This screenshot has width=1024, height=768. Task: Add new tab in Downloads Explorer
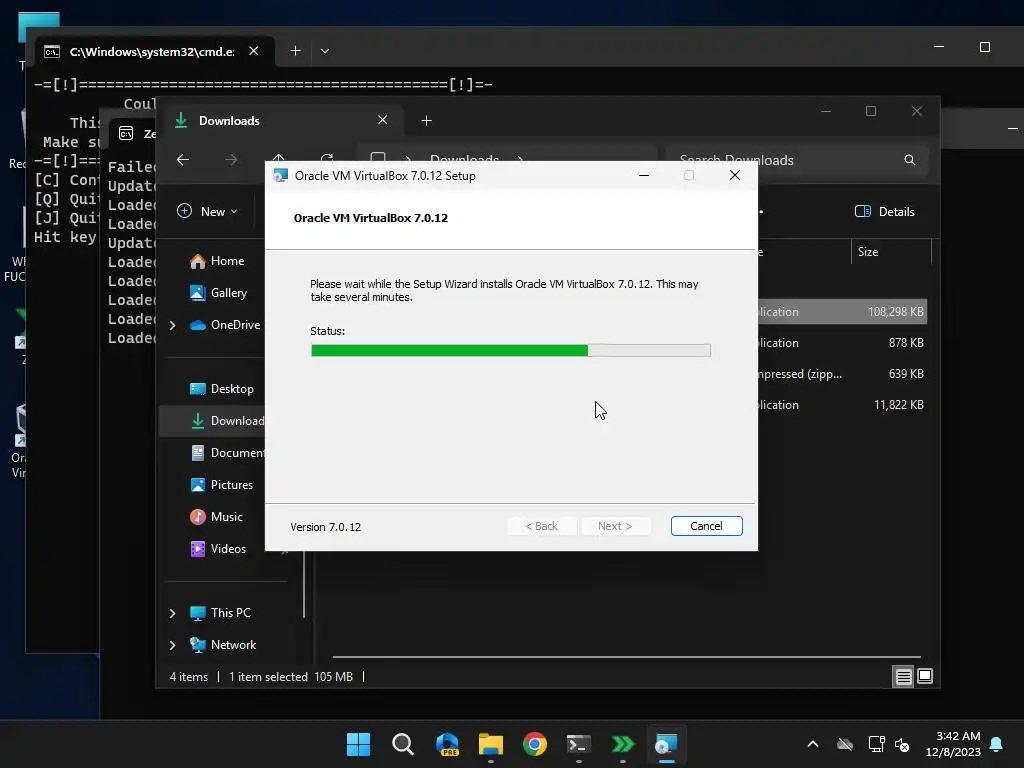tap(426, 121)
